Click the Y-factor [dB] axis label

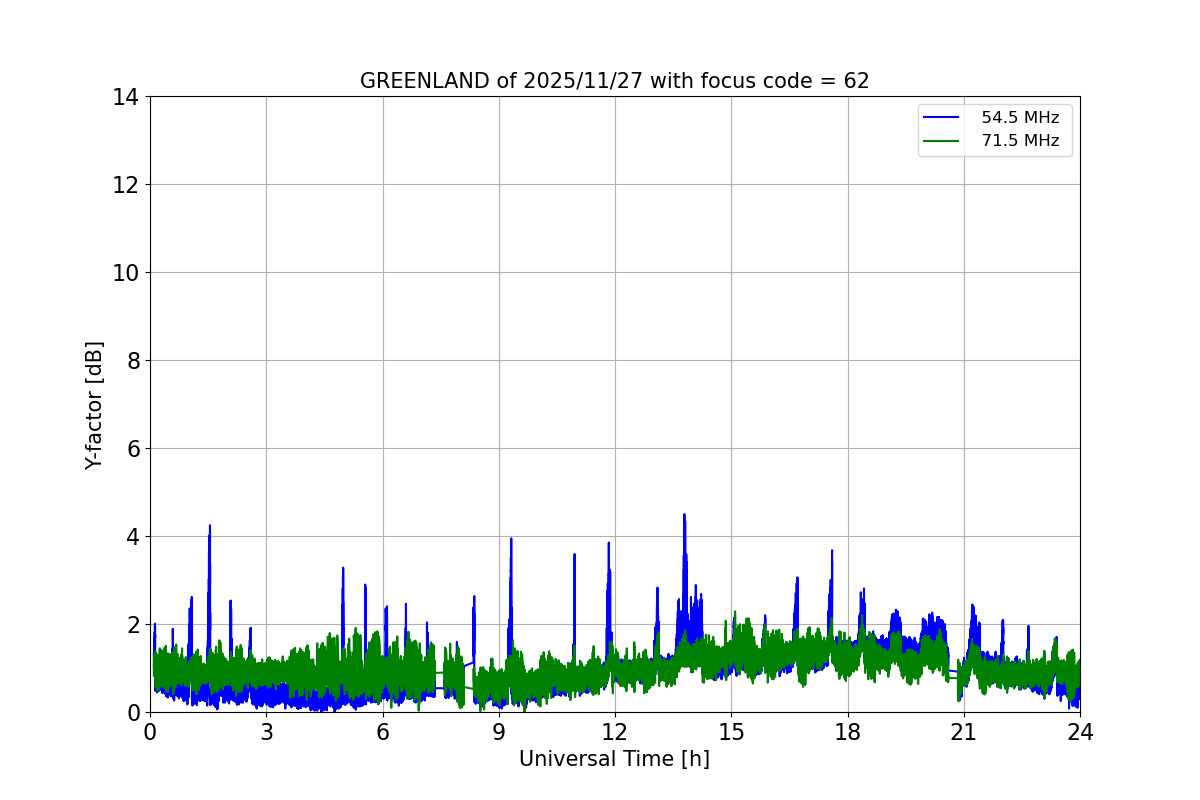[94, 405]
